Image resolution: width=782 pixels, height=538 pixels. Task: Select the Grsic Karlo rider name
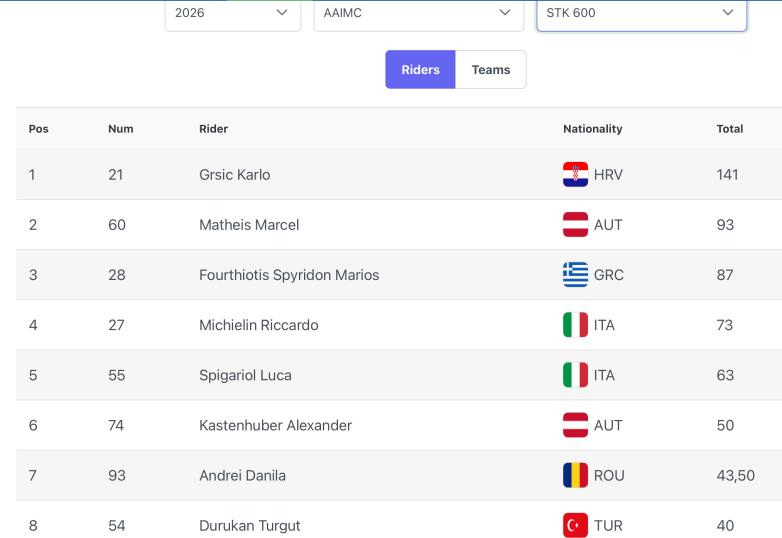point(234,175)
